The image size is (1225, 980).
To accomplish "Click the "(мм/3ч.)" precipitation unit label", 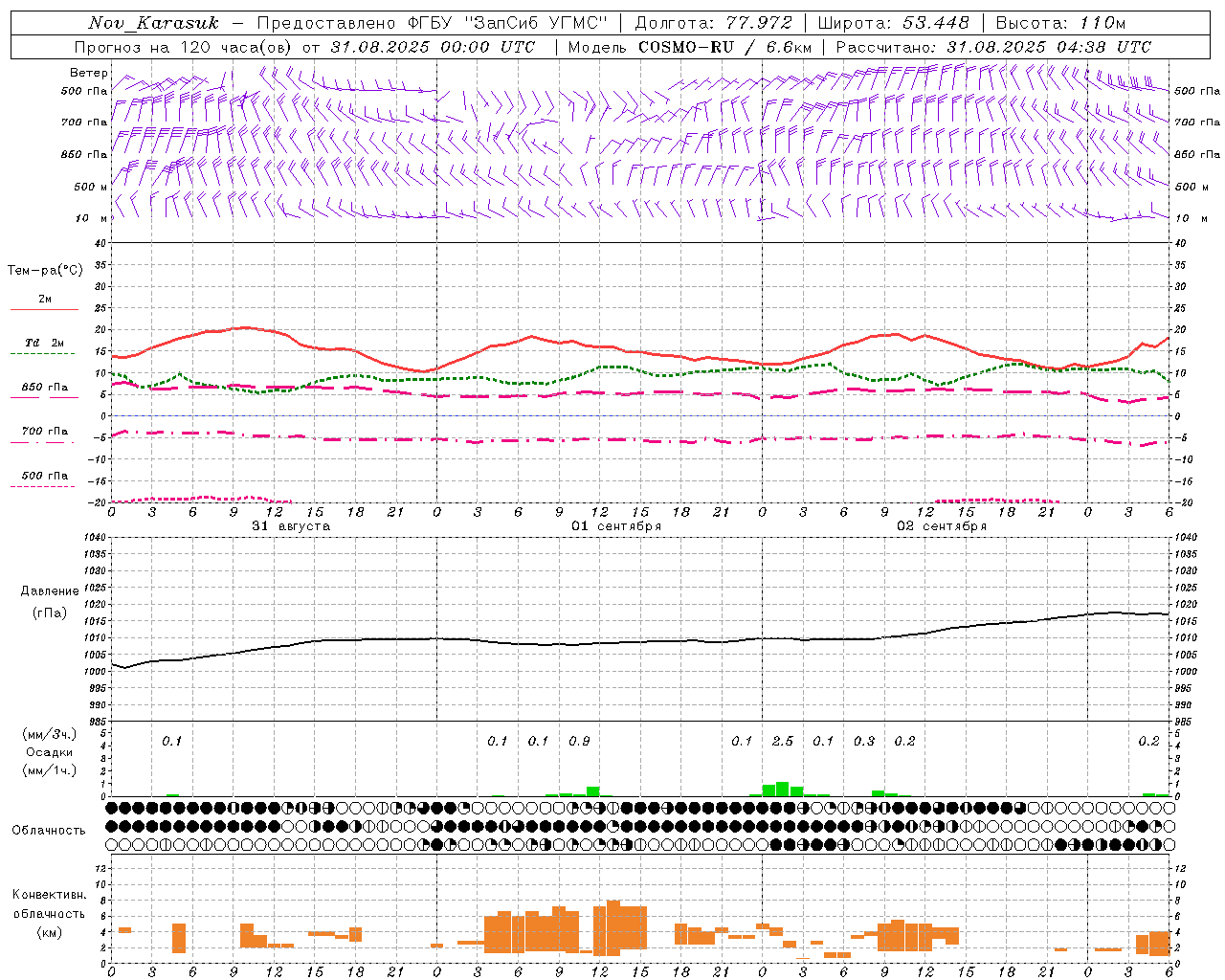I will pyautogui.click(x=49, y=735).
